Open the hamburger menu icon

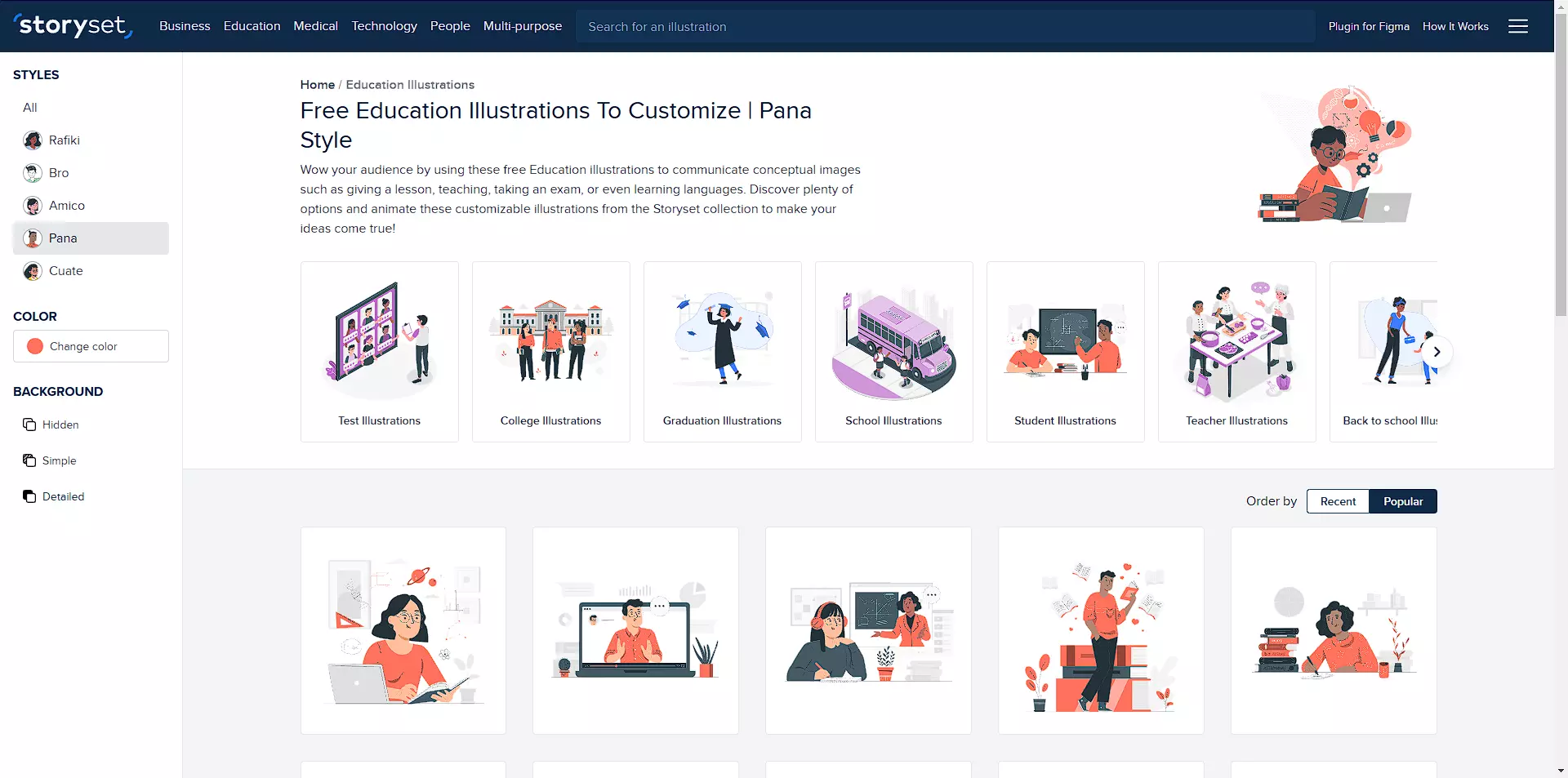(1517, 26)
